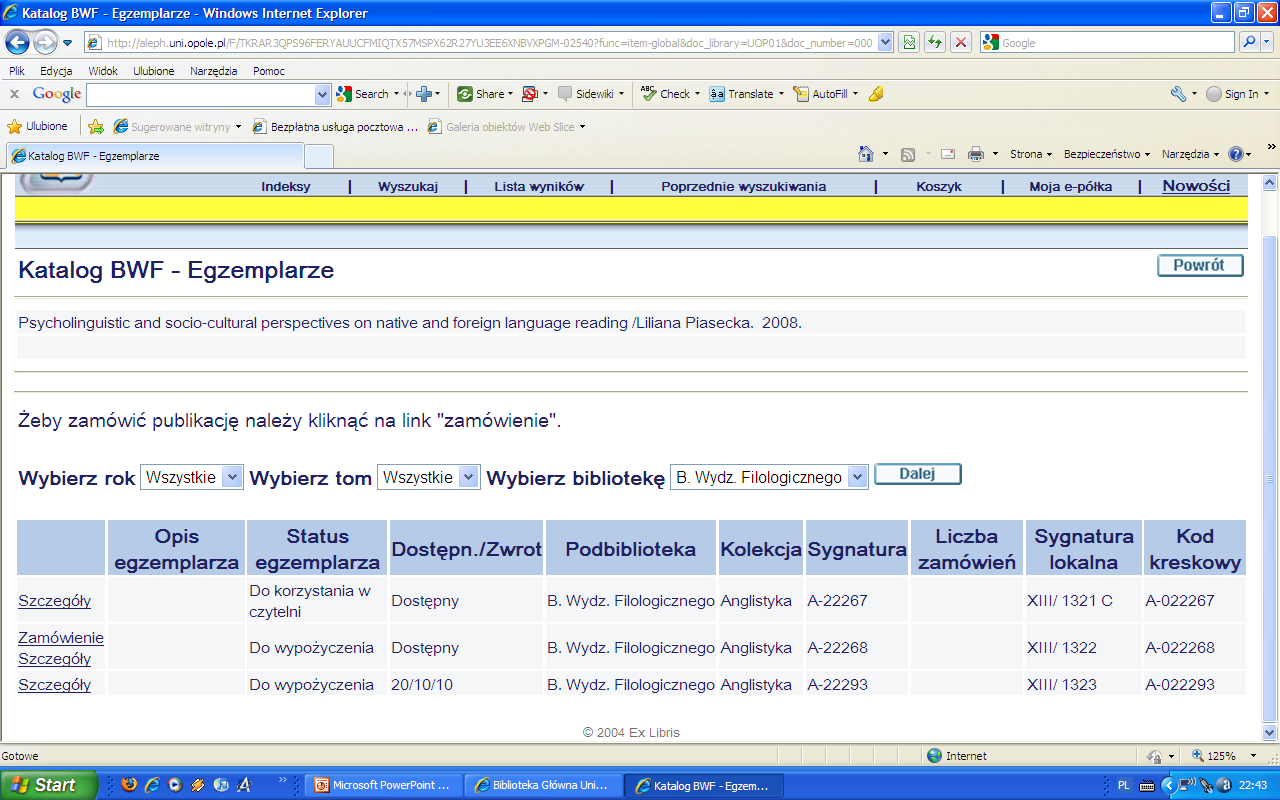Open the Sugerowane witryny favorite link

point(177,126)
